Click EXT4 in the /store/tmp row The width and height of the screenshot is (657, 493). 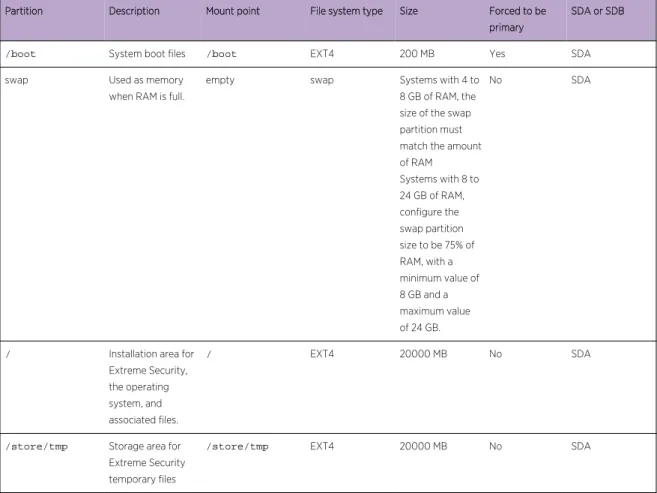[x=322, y=447]
